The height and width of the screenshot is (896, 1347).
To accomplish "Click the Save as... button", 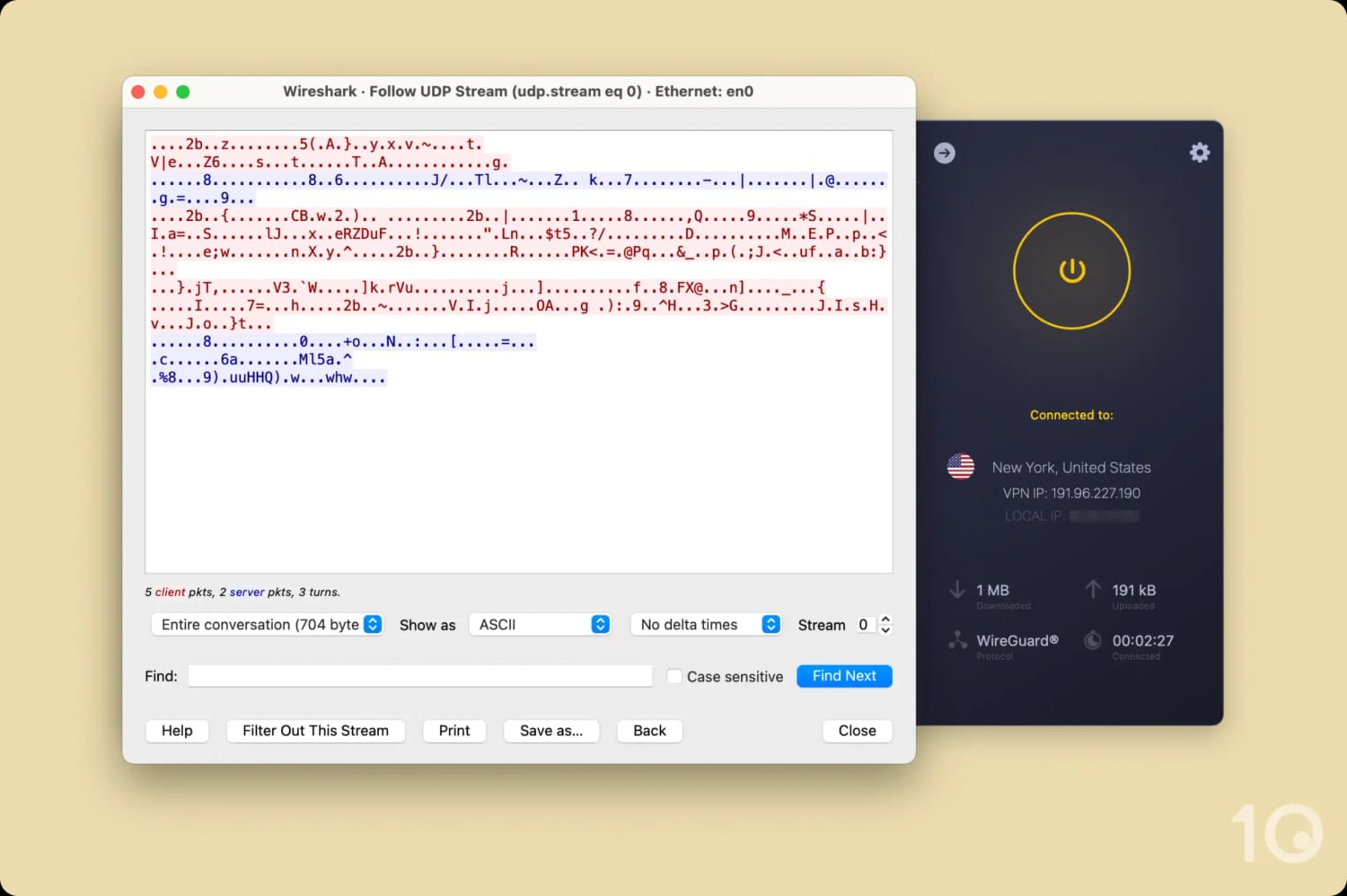I will (x=551, y=730).
